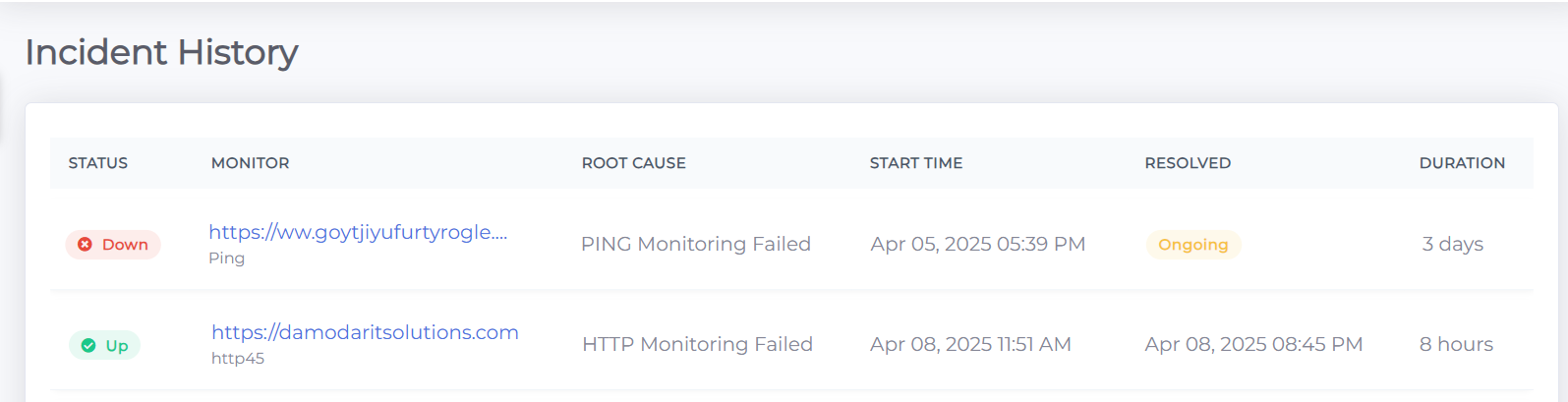Sort by the START TIME column header
Image resolution: width=1568 pixels, height=402 pixels.
click(916, 163)
